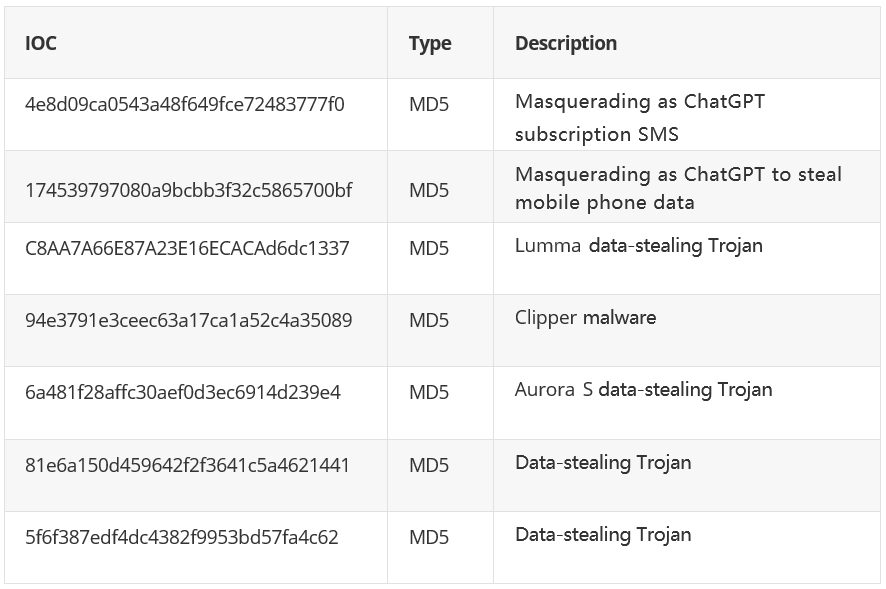Select hash 174539797080a9bcbb3f32c5865700bf
Image resolution: width=886 pixels, height=589 pixels.
point(189,190)
